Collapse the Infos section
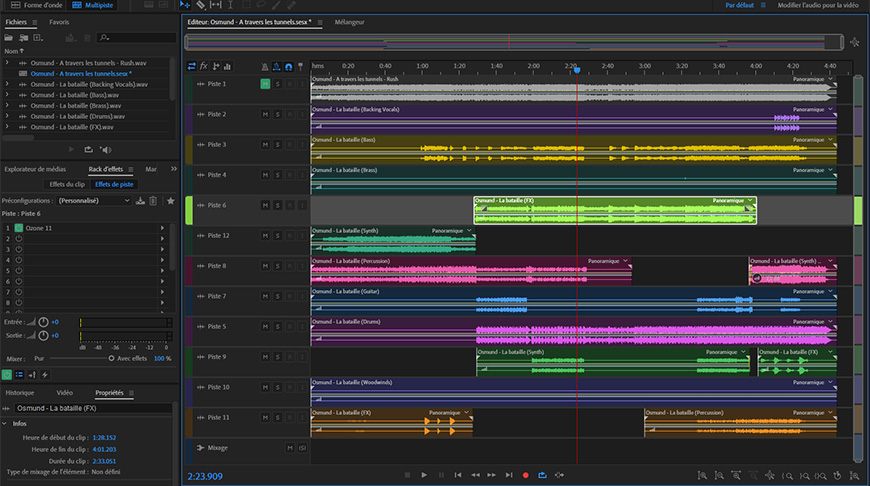 [x=4, y=423]
